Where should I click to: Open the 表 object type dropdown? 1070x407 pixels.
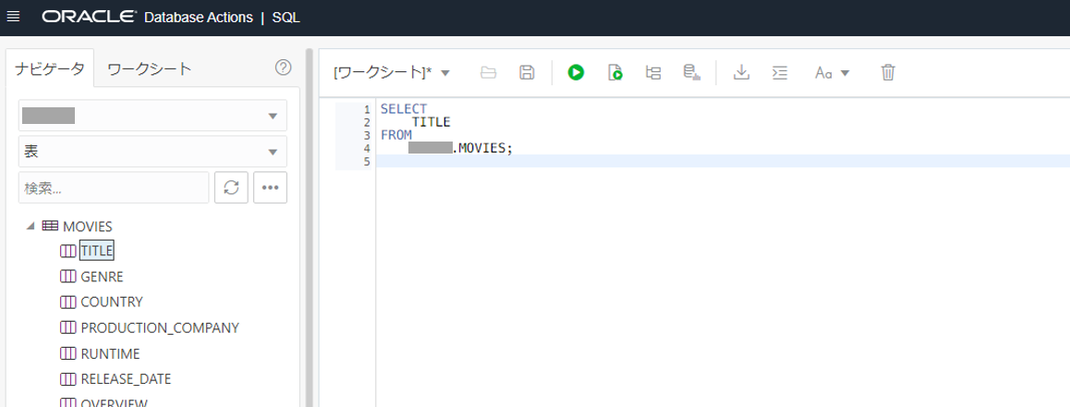point(153,152)
